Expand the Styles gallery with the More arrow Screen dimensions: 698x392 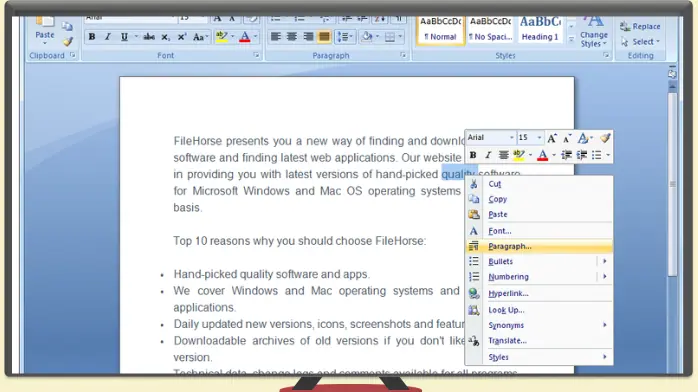click(x=571, y=40)
